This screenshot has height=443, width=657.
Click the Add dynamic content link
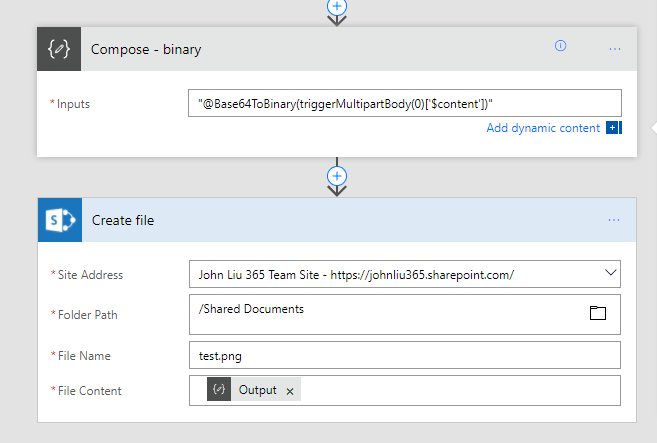click(x=543, y=128)
